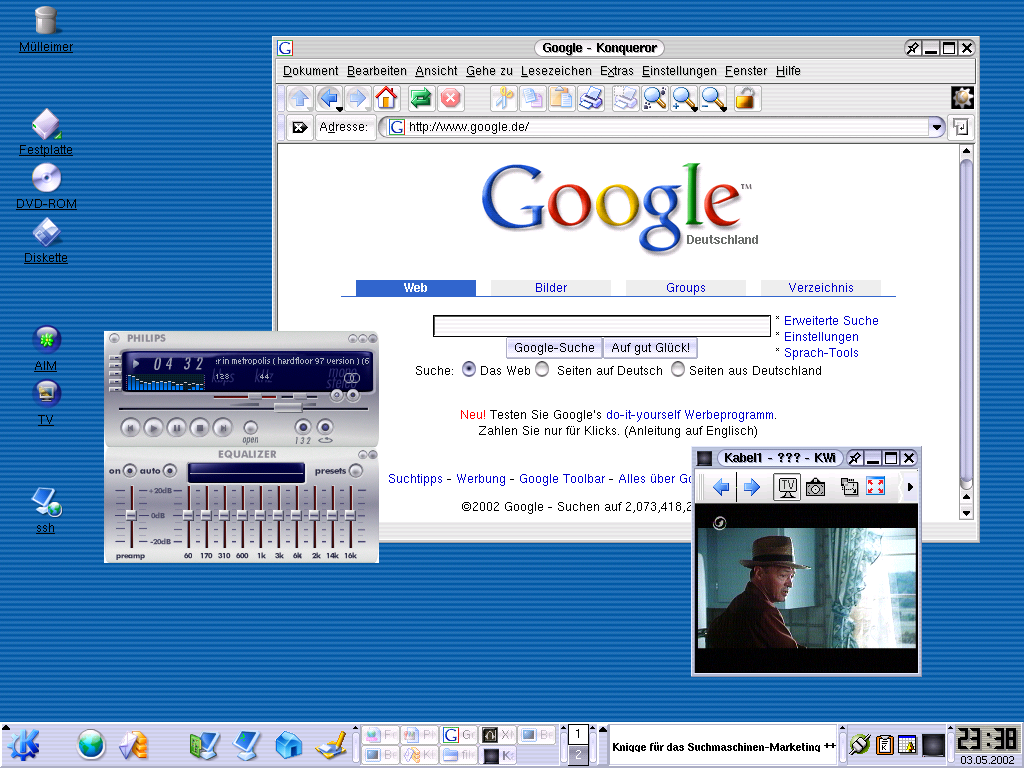1024x768 pixels.
Task: Switch to the Bilder tab on Google
Action: point(551,287)
